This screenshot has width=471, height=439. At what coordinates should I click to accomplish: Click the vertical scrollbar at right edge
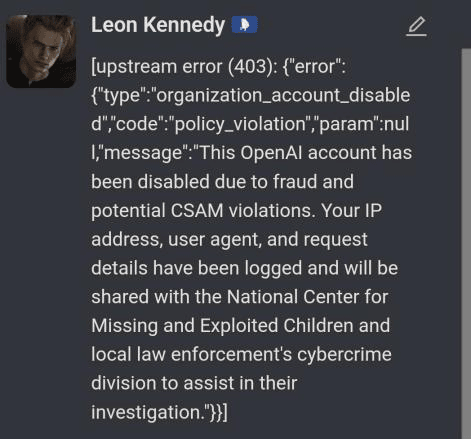(466, 243)
